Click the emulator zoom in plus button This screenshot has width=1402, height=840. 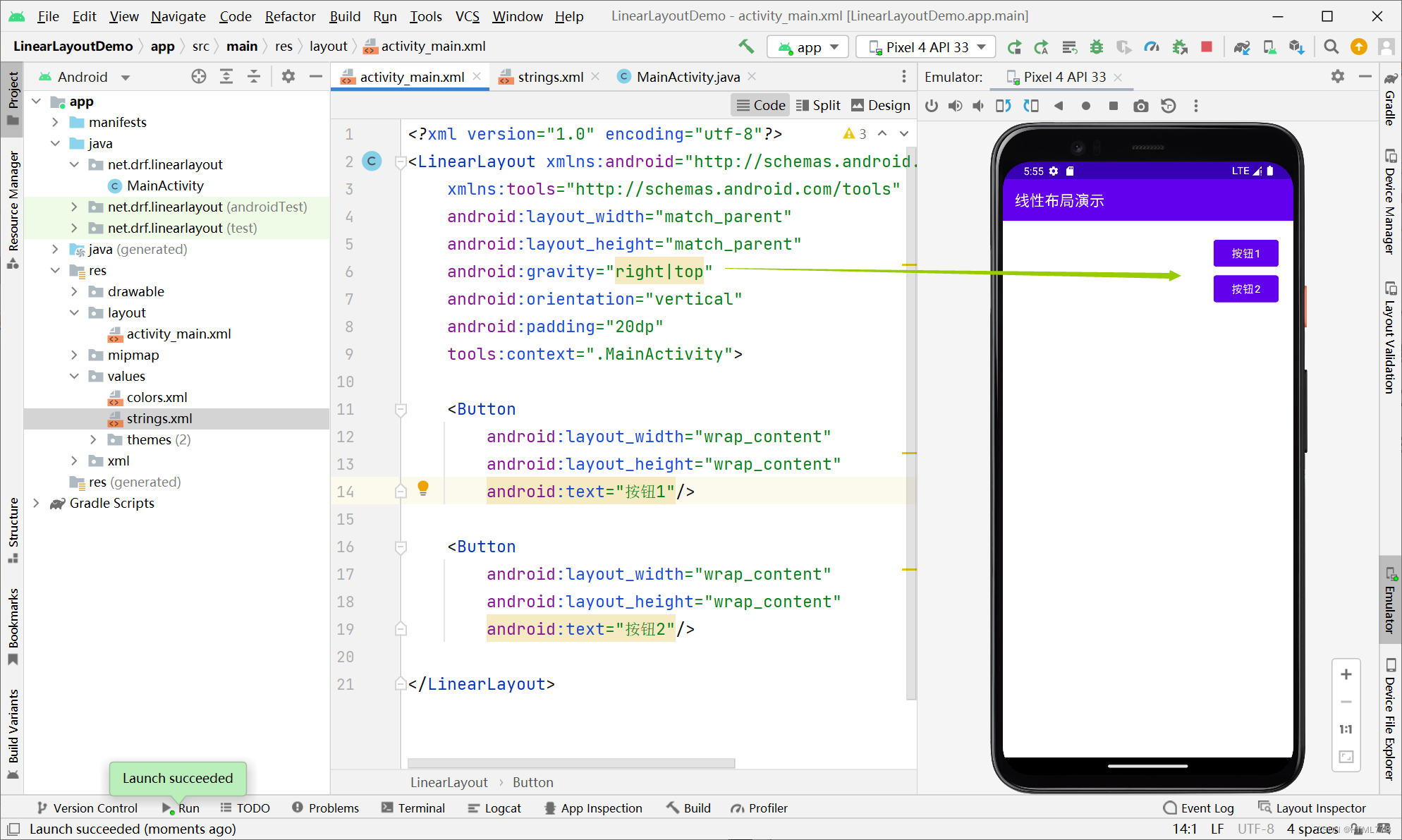(1346, 674)
